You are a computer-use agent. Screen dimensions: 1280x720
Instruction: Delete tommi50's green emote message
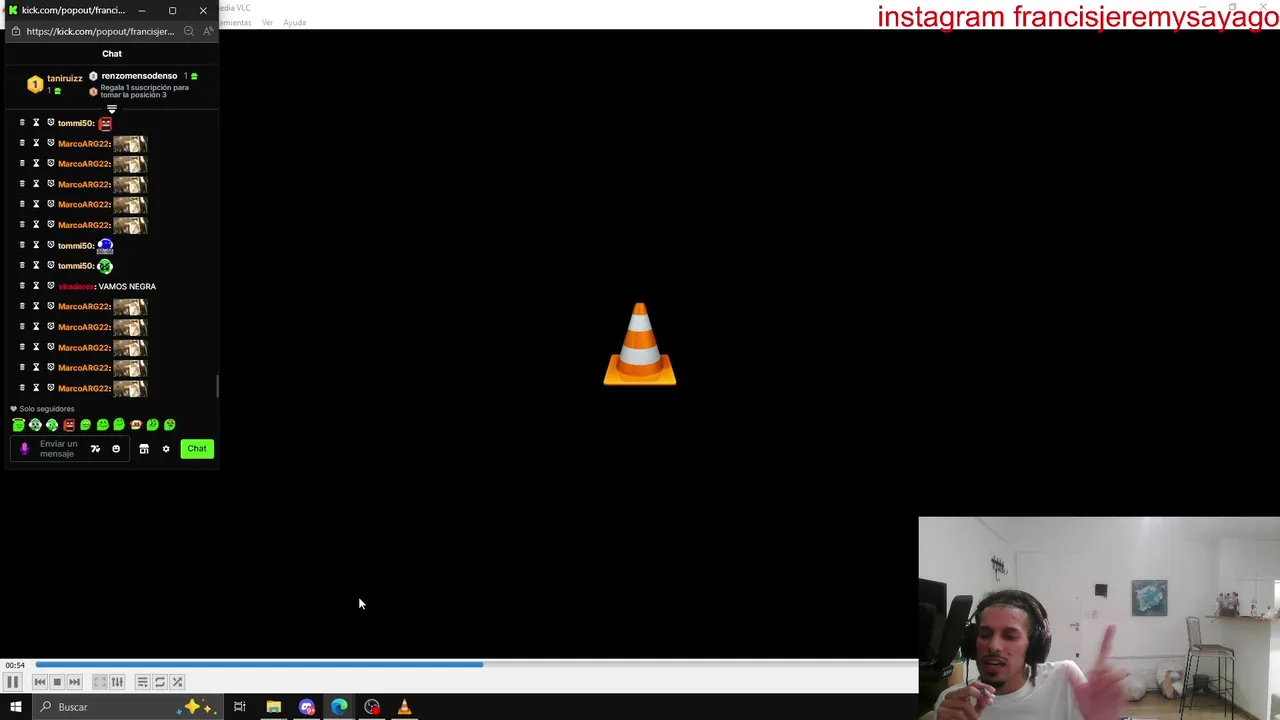22,266
